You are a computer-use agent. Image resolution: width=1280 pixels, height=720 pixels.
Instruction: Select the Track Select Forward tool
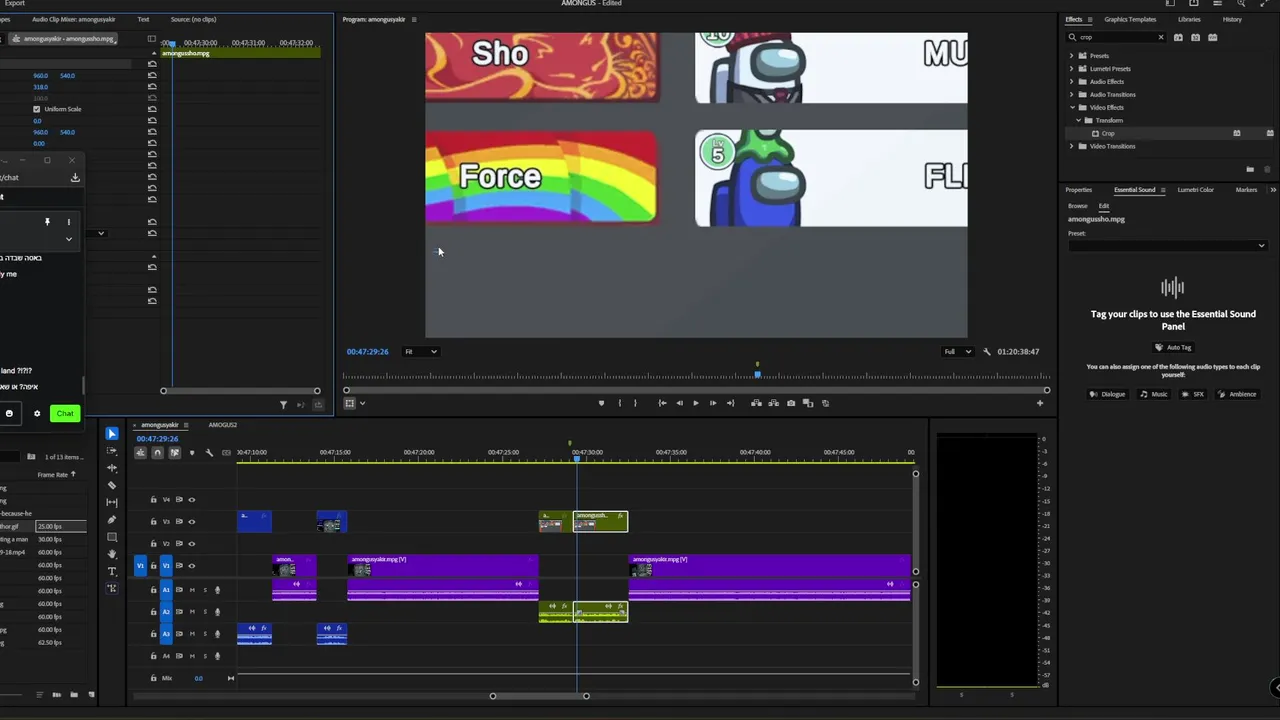click(112, 451)
